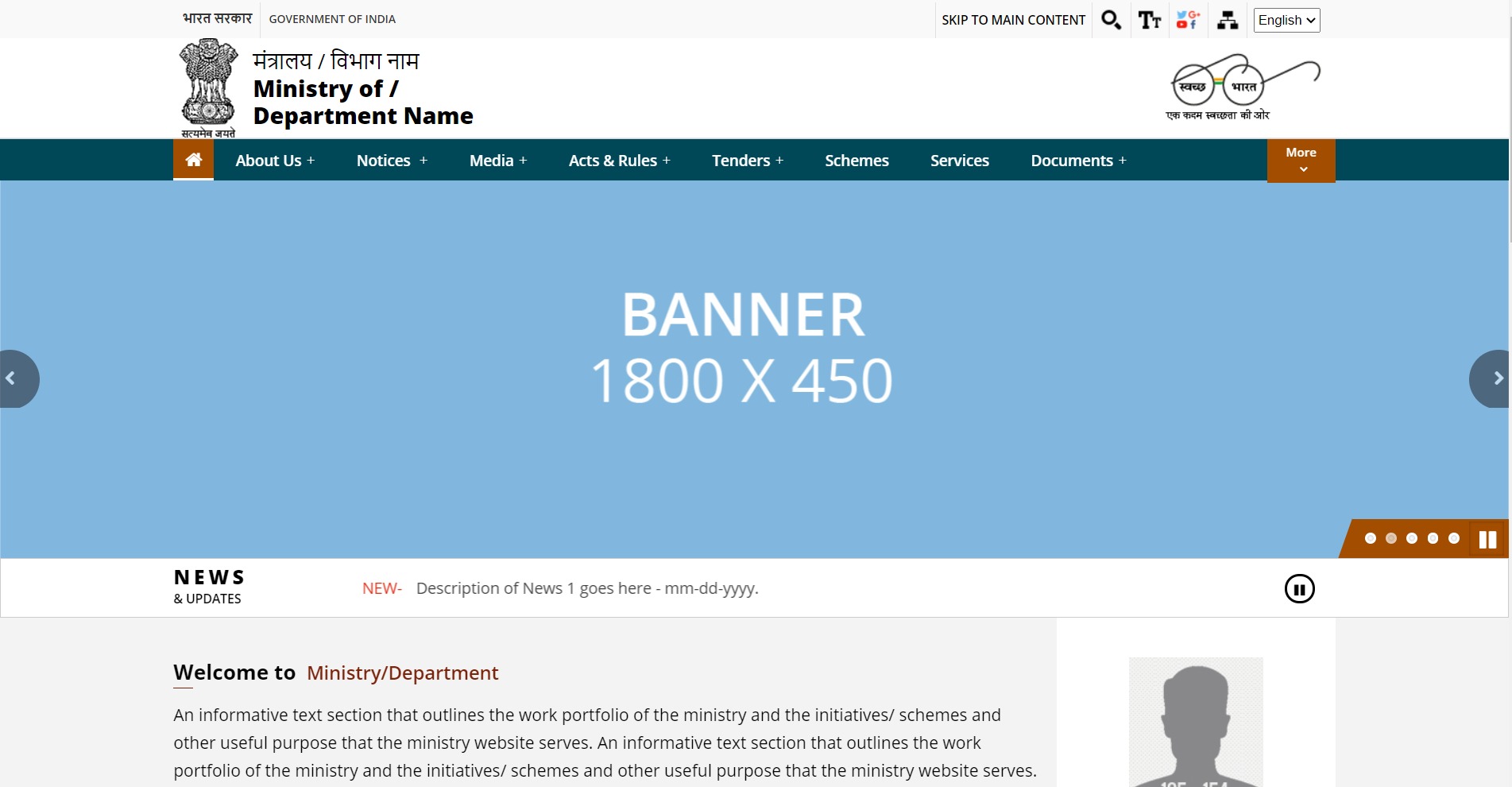The image size is (1512, 787).
Task: Open the text size accessibility icon
Action: (x=1149, y=20)
